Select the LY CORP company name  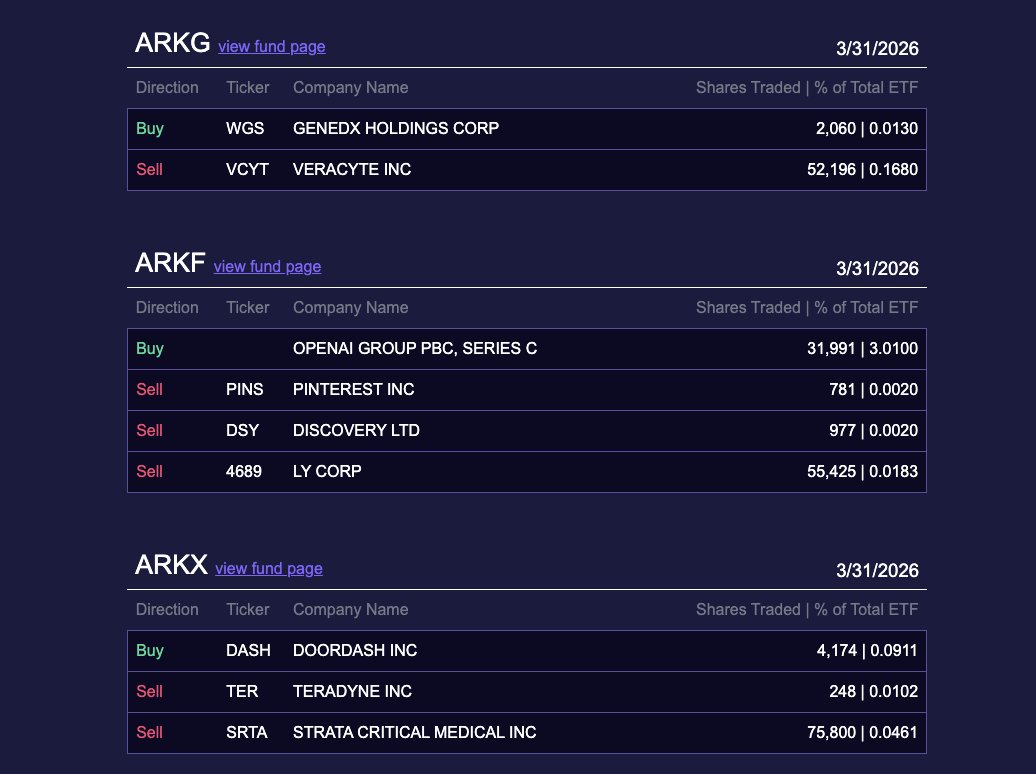(x=327, y=471)
